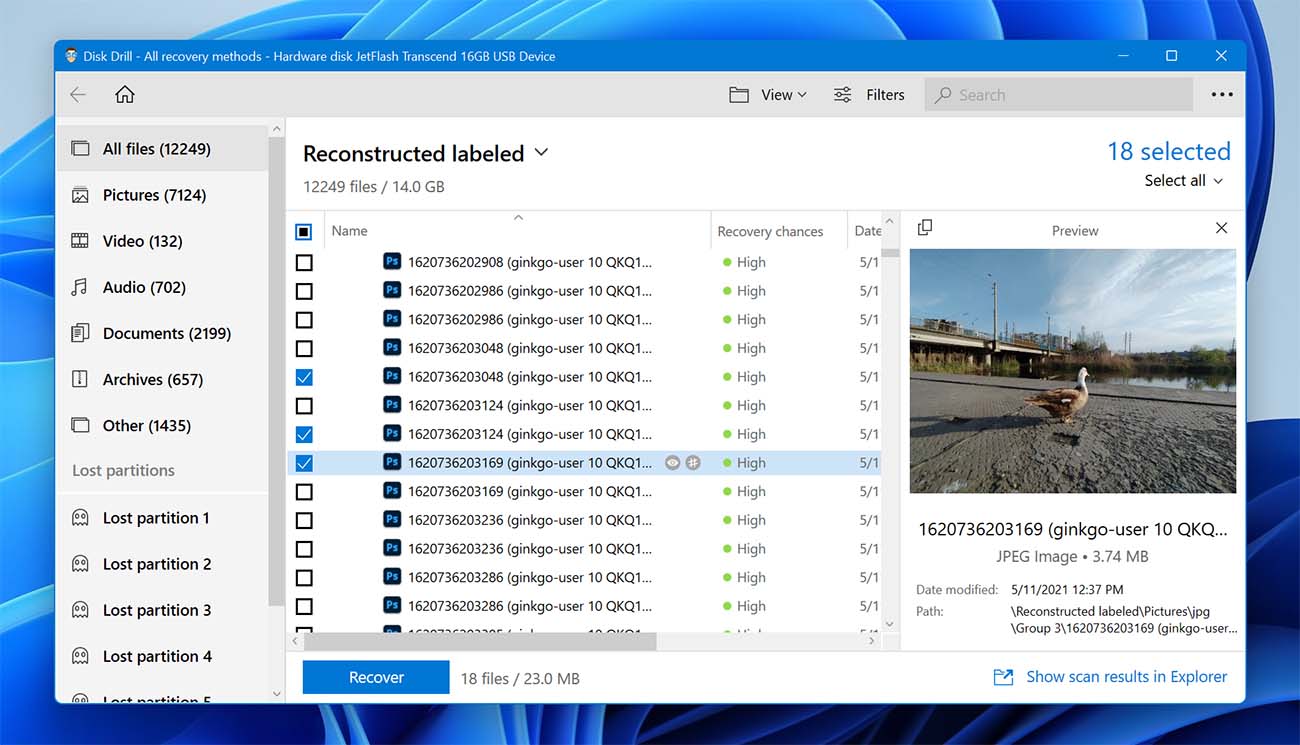Uncheck the checked 1620736203048 file box

(304, 377)
